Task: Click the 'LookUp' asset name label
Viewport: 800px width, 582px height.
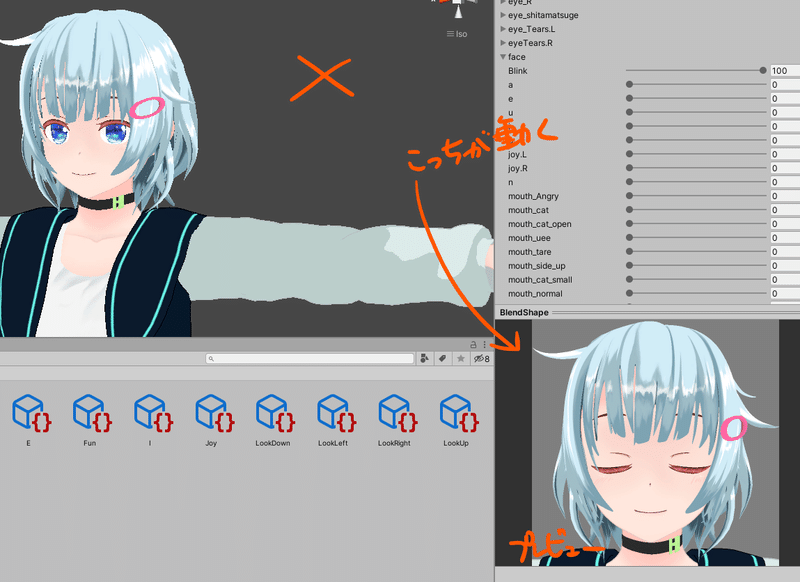Action: (456, 443)
